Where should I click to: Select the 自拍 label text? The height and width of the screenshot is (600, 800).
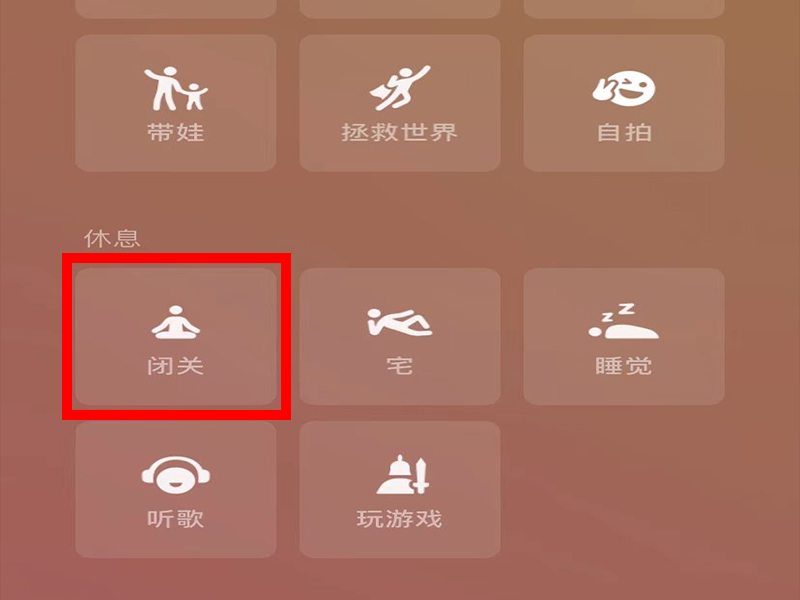coord(624,132)
